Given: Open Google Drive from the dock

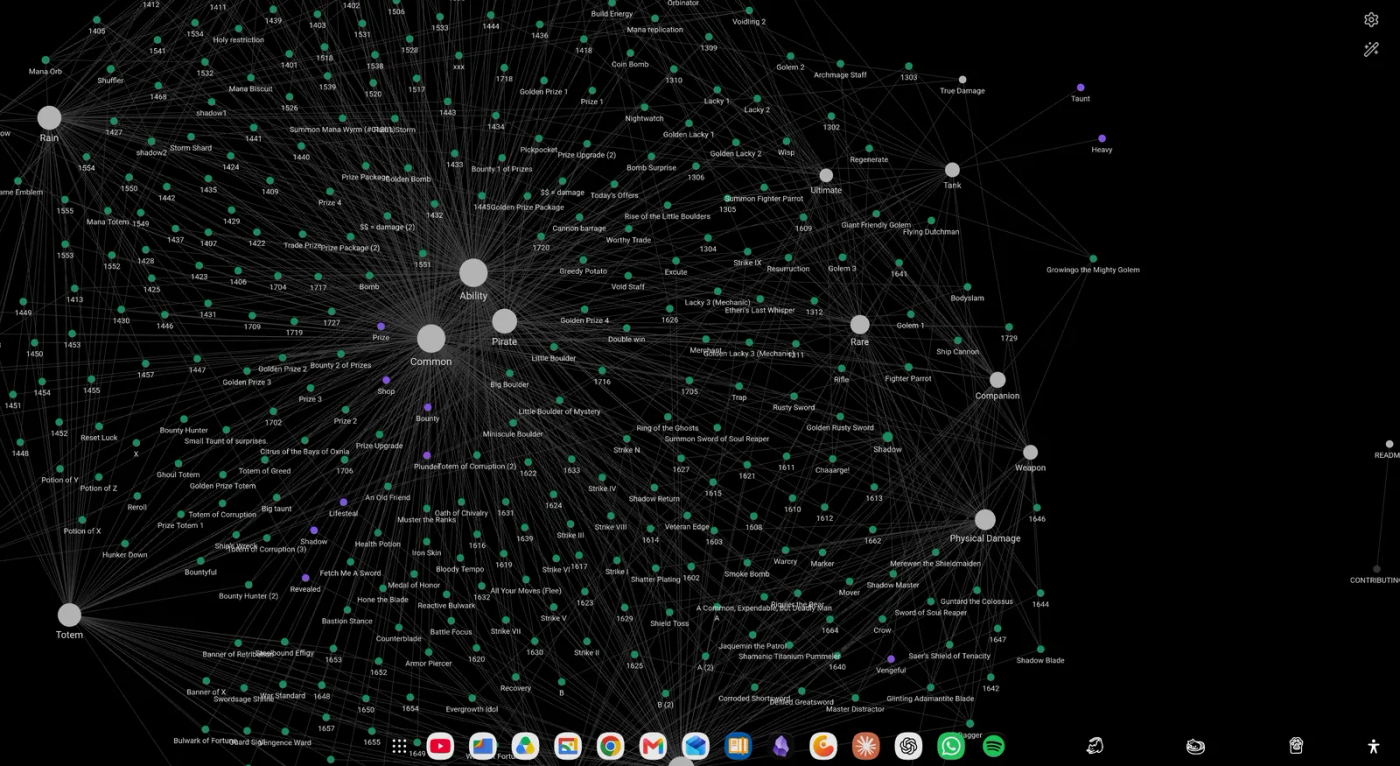Looking at the screenshot, I should click(x=525, y=746).
